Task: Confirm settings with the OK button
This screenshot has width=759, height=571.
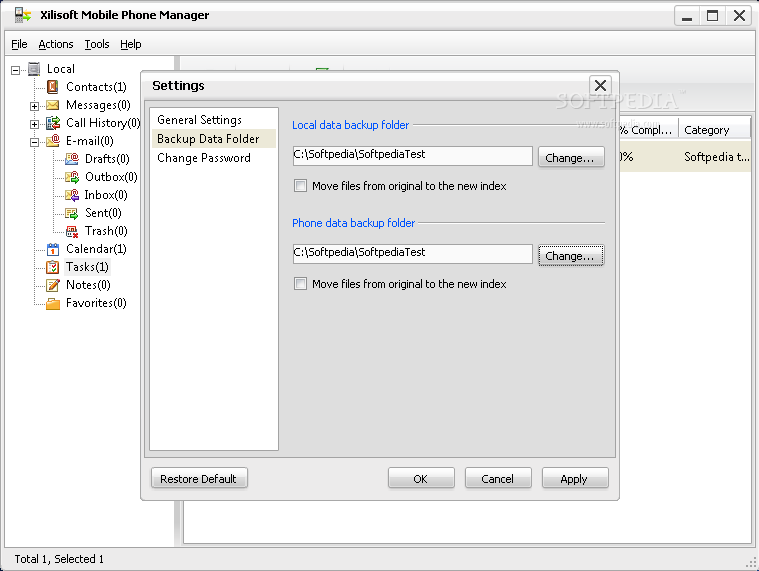Action: click(421, 479)
